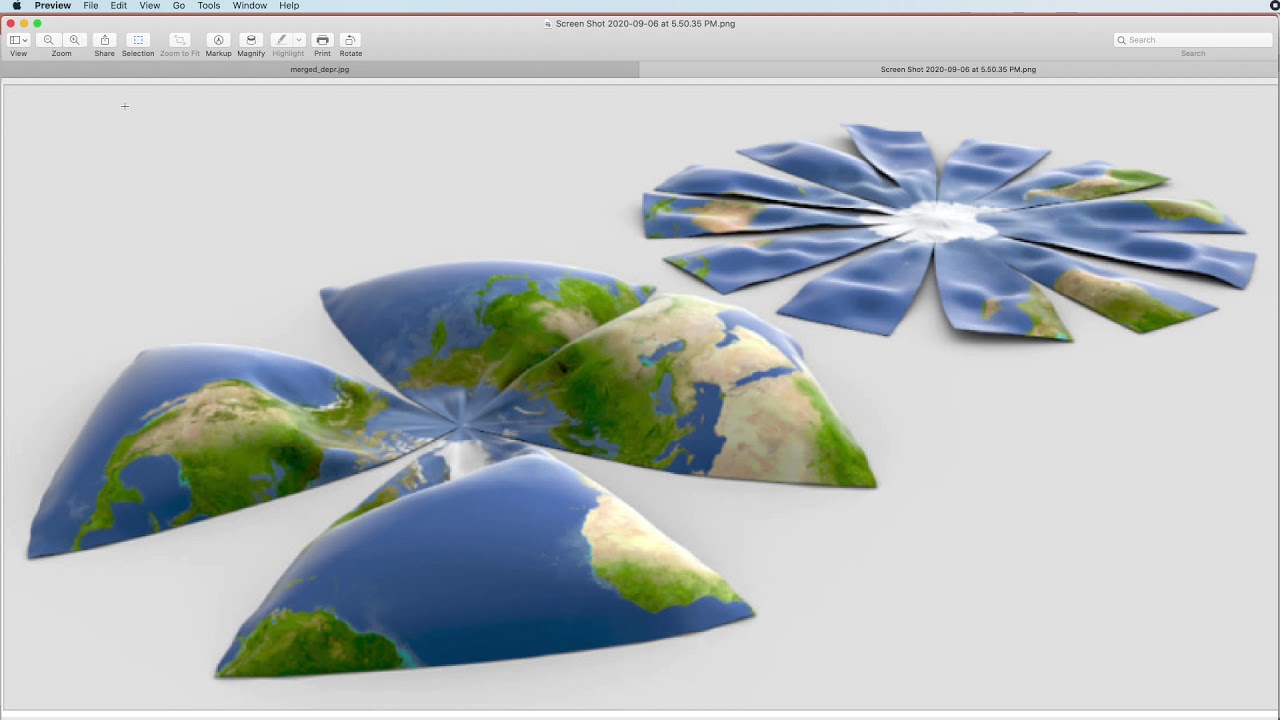The height and width of the screenshot is (720, 1280).
Task: Click the Zoom In magnifier icon
Action: click(x=74, y=40)
